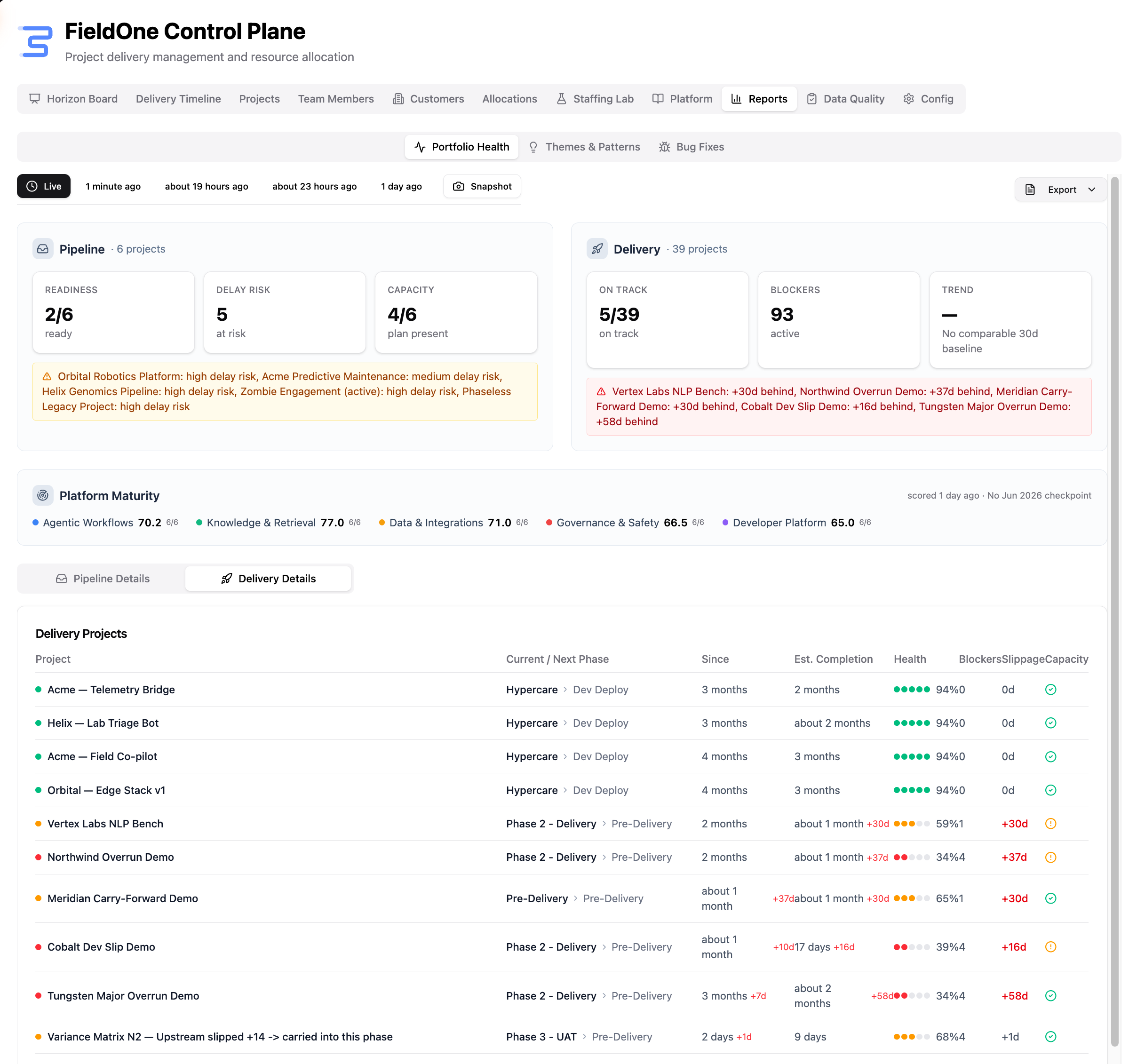The width and height of the screenshot is (1129, 1064).
Task: Click the Pipeline inbox icon
Action: pos(43,249)
